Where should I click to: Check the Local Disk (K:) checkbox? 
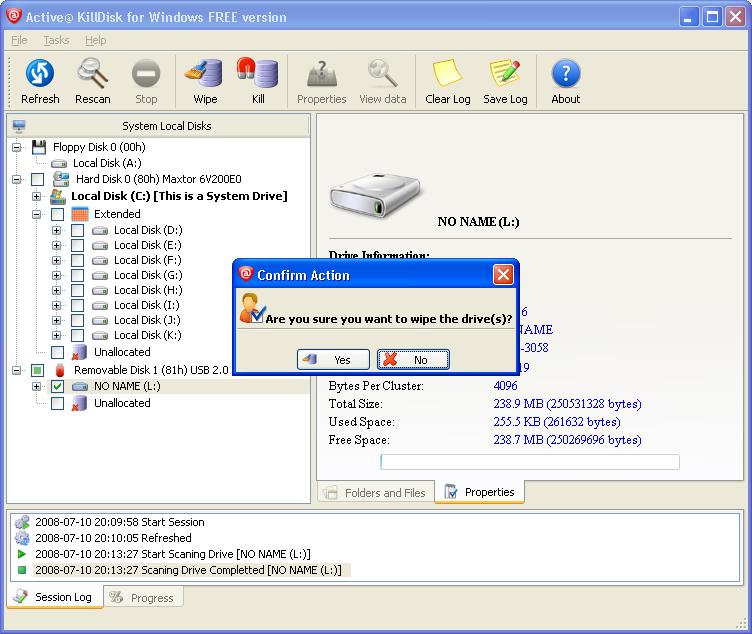(x=77, y=336)
